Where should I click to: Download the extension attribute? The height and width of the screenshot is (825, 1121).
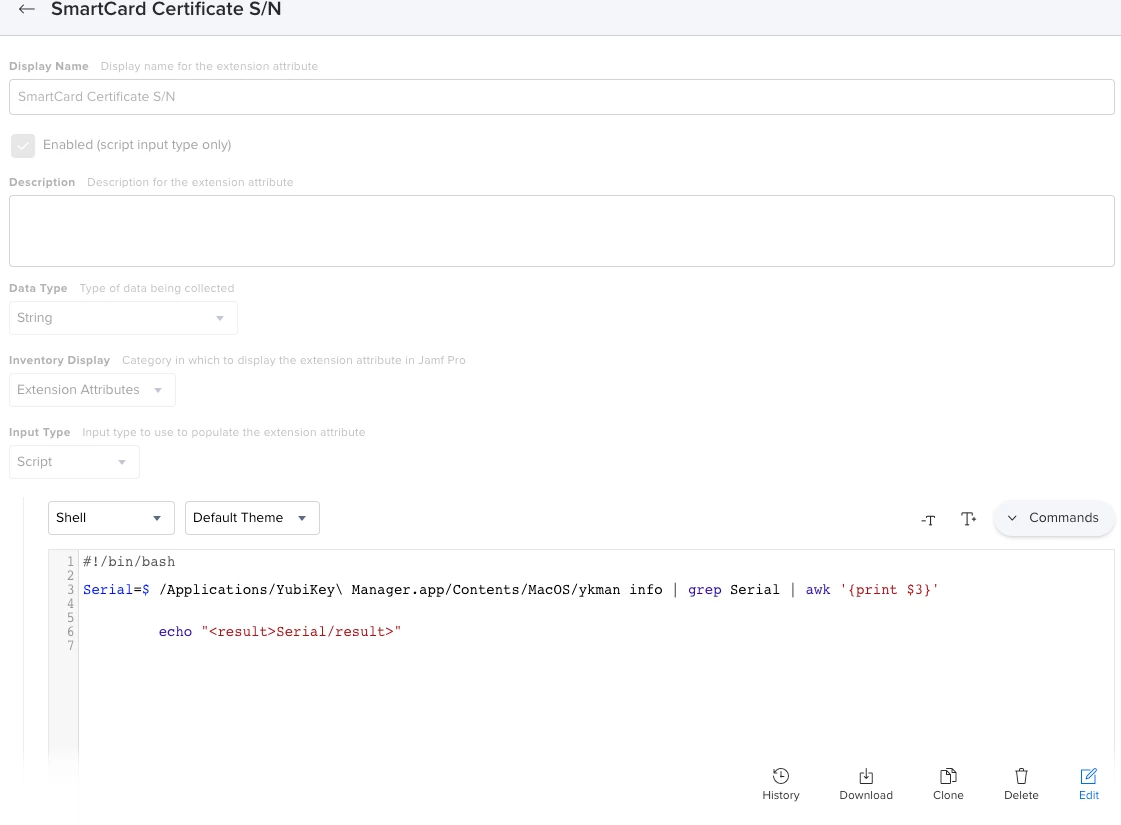[x=866, y=784]
